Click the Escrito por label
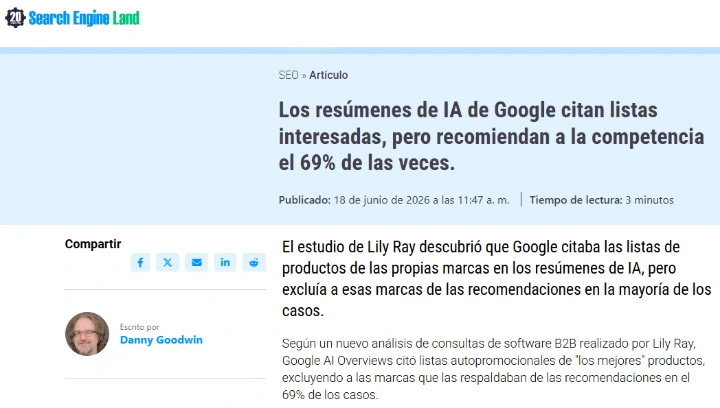The height and width of the screenshot is (408, 720). click(140, 327)
